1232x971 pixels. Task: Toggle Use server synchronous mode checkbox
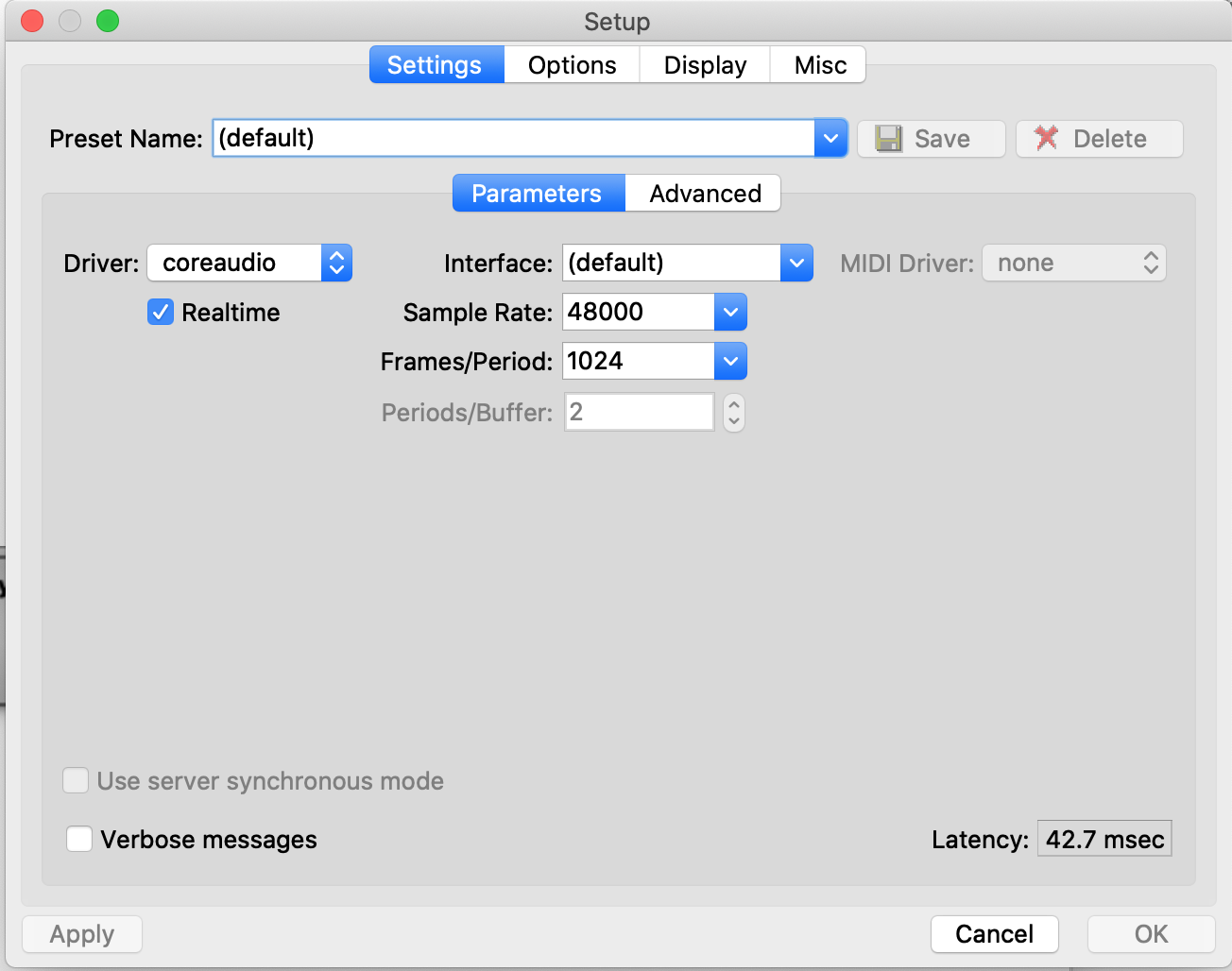(76, 780)
